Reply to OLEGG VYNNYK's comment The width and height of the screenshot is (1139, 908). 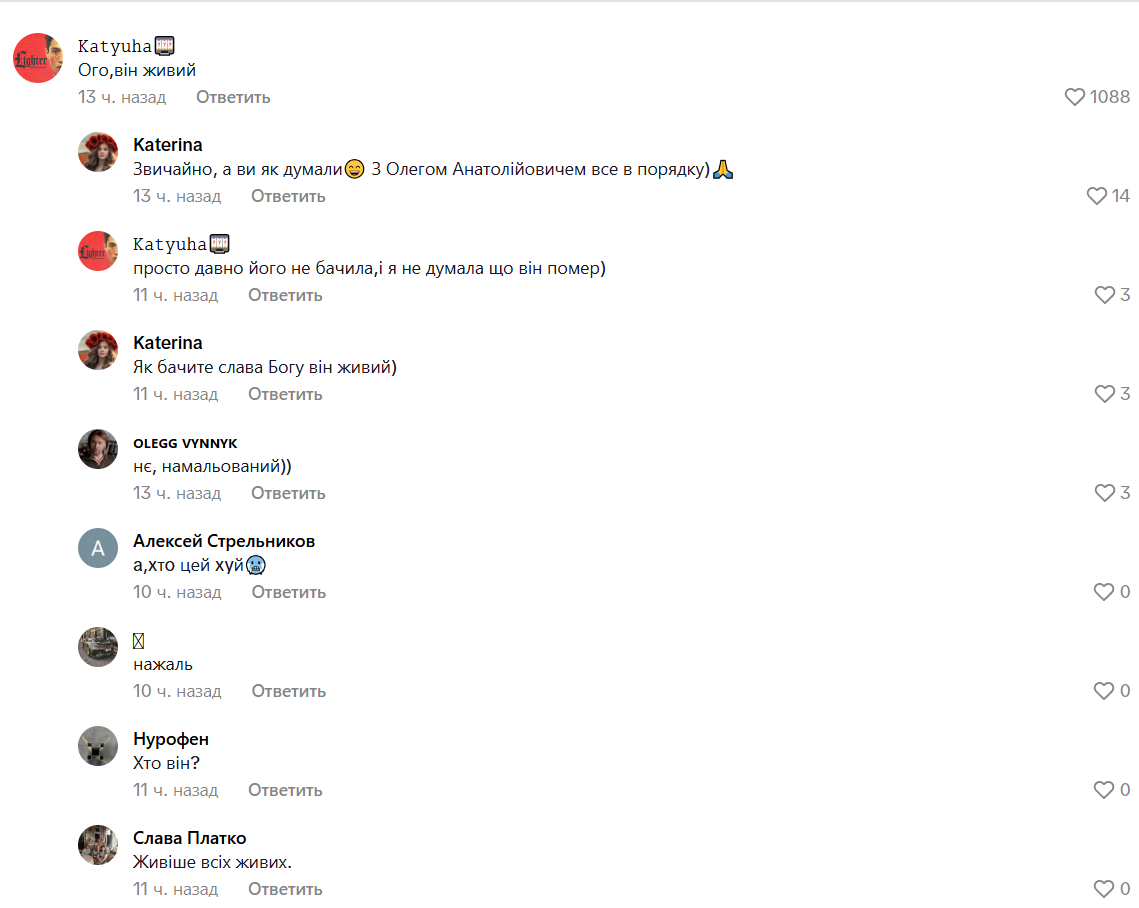288,493
